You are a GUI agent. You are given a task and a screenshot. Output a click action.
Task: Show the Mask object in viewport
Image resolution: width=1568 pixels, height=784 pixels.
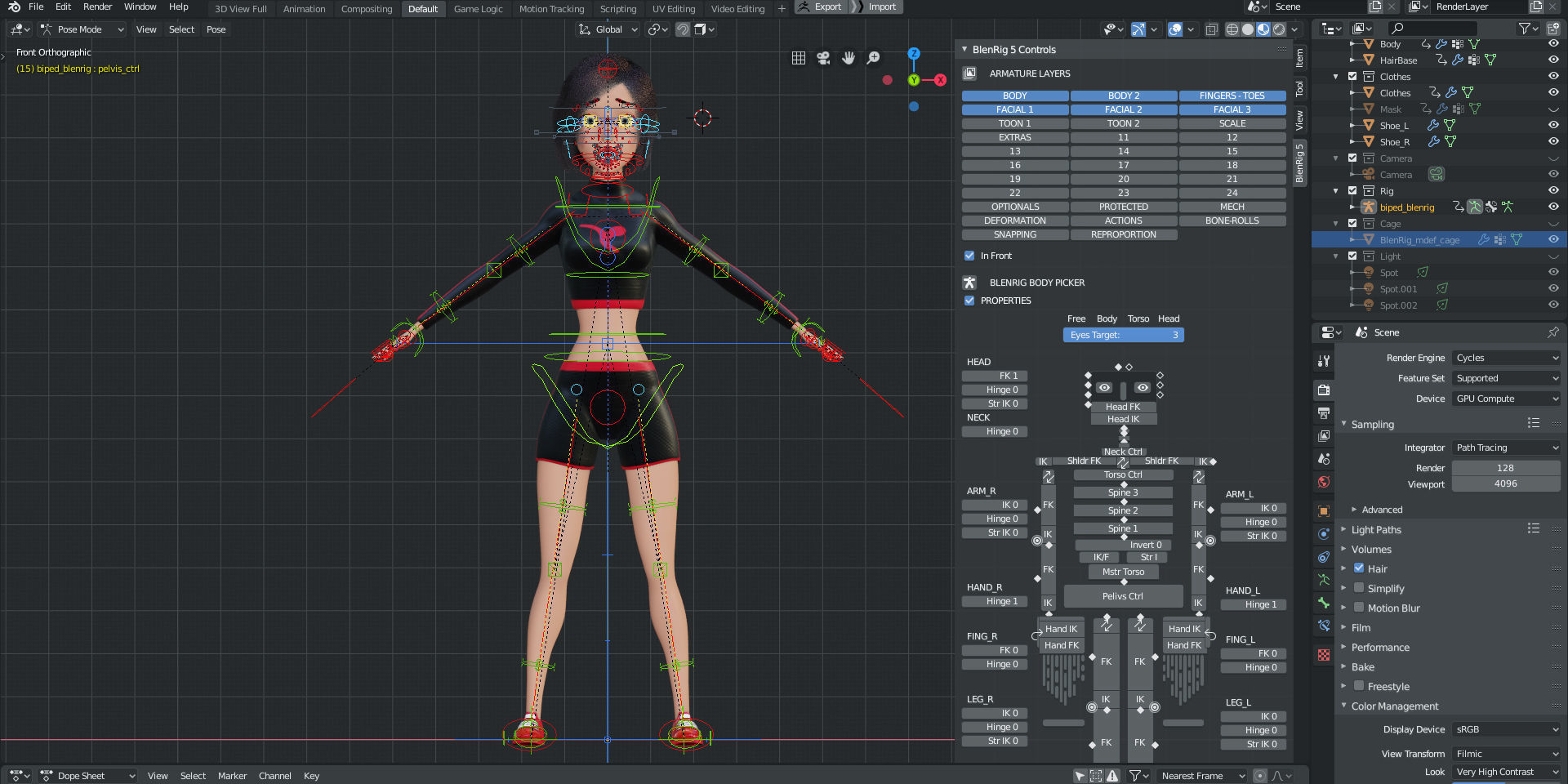click(1553, 109)
